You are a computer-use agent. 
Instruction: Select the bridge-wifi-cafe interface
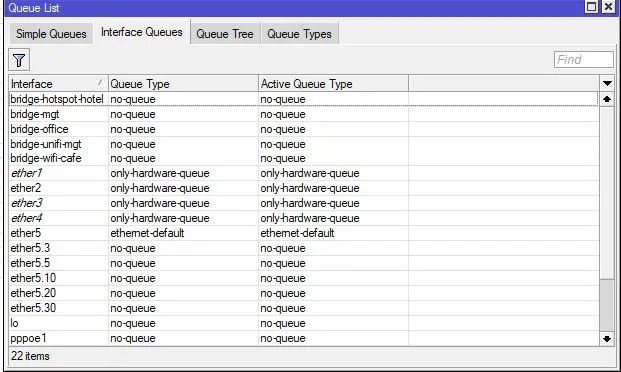click(304, 158)
